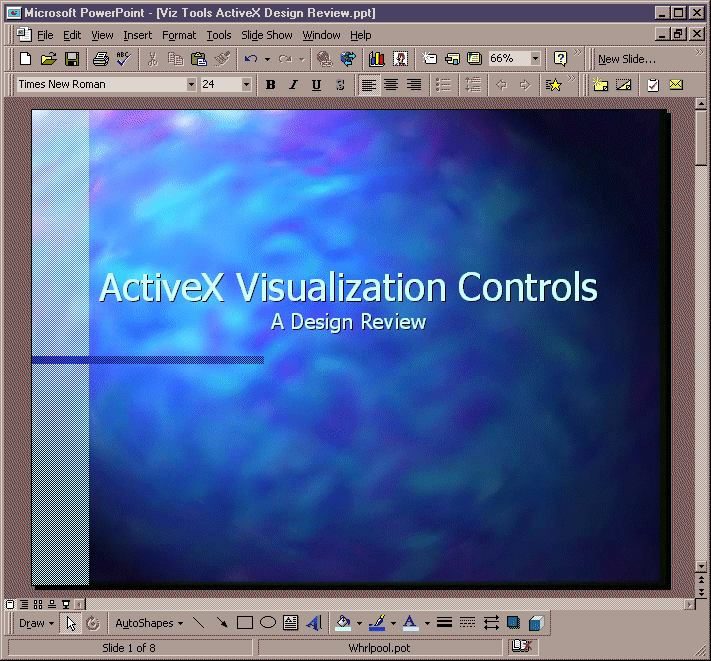Screen dimensions: 711x661
Task: Open line color dropdown arrow
Action: click(393, 623)
